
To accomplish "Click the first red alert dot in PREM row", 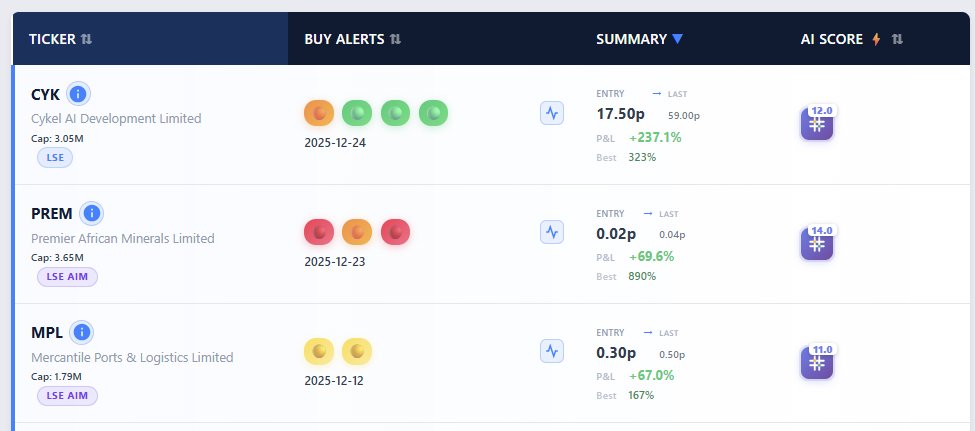I will (319, 232).
